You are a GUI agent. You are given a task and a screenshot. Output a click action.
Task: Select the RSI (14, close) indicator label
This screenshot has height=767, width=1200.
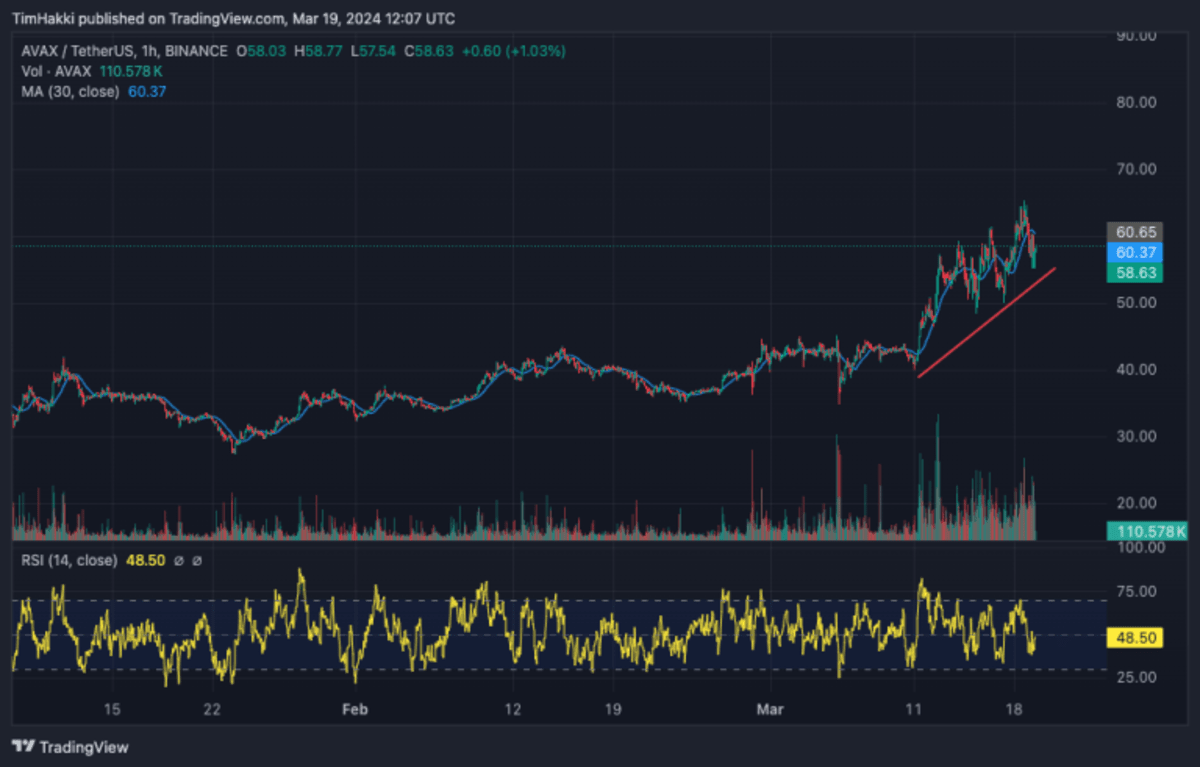(69, 561)
